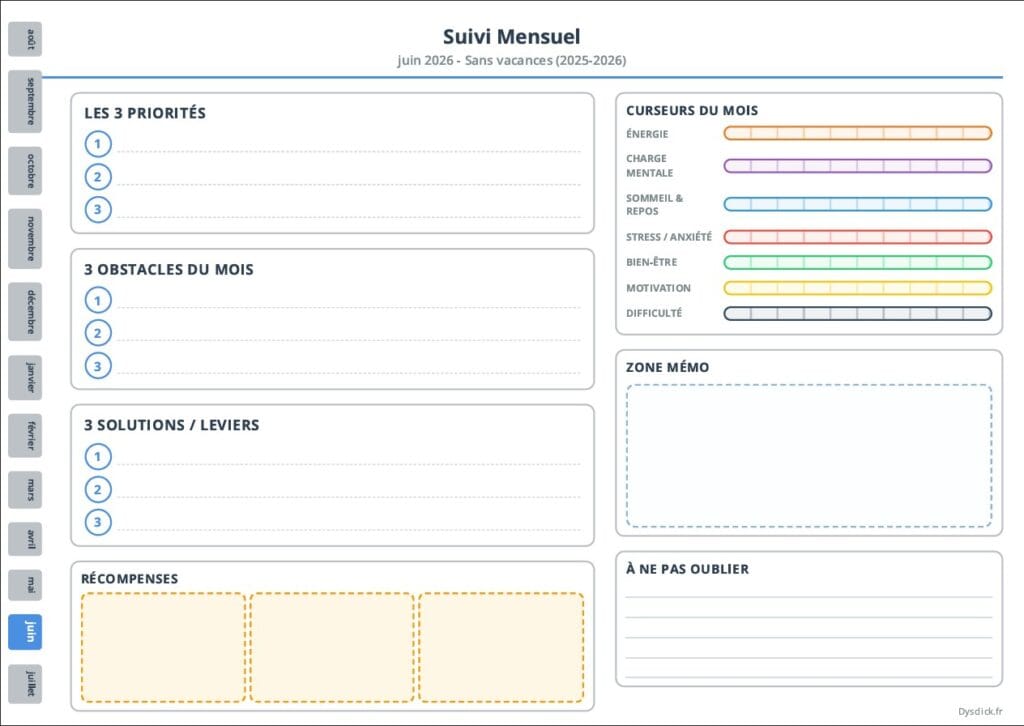Adjust the purple Charge Mentale slider
Image resolution: width=1024 pixels, height=726 pixels.
pyautogui.click(x=857, y=166)
